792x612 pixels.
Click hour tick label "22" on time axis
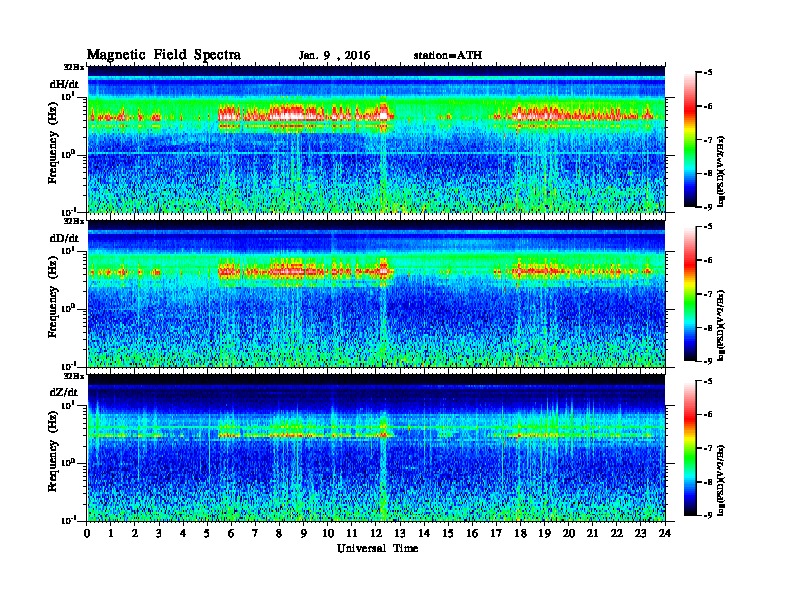click(x=617, y=533)
